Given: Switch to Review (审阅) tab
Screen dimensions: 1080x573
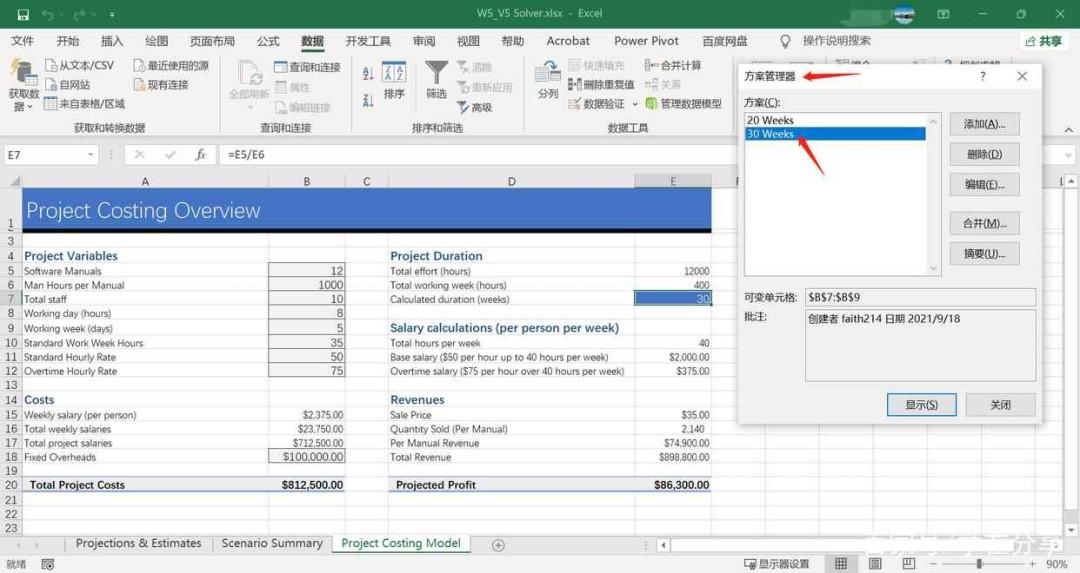Looking at the screenshot, I should pos(424,41).
